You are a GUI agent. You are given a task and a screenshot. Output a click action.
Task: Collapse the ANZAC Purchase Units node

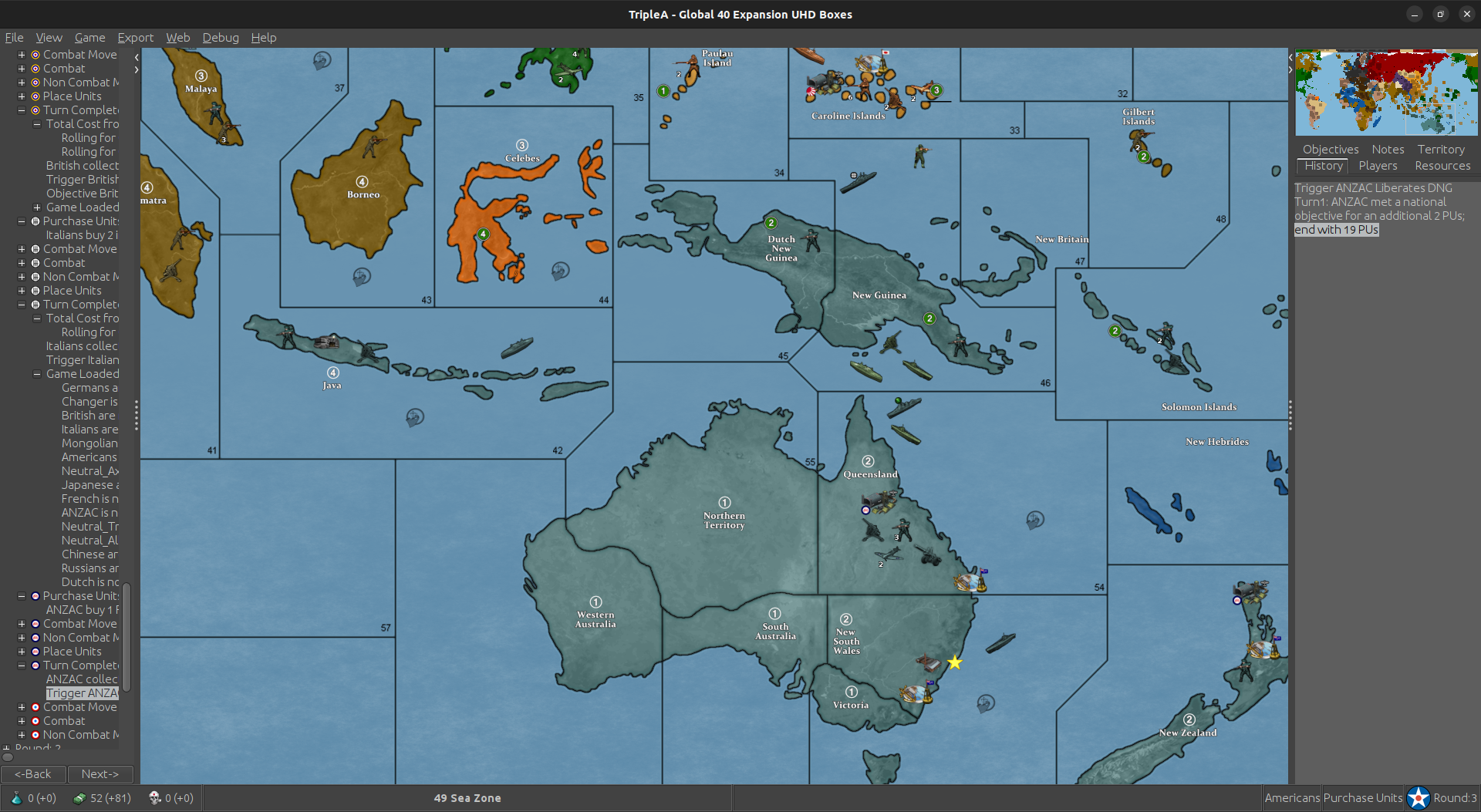(x=22, y=596)
